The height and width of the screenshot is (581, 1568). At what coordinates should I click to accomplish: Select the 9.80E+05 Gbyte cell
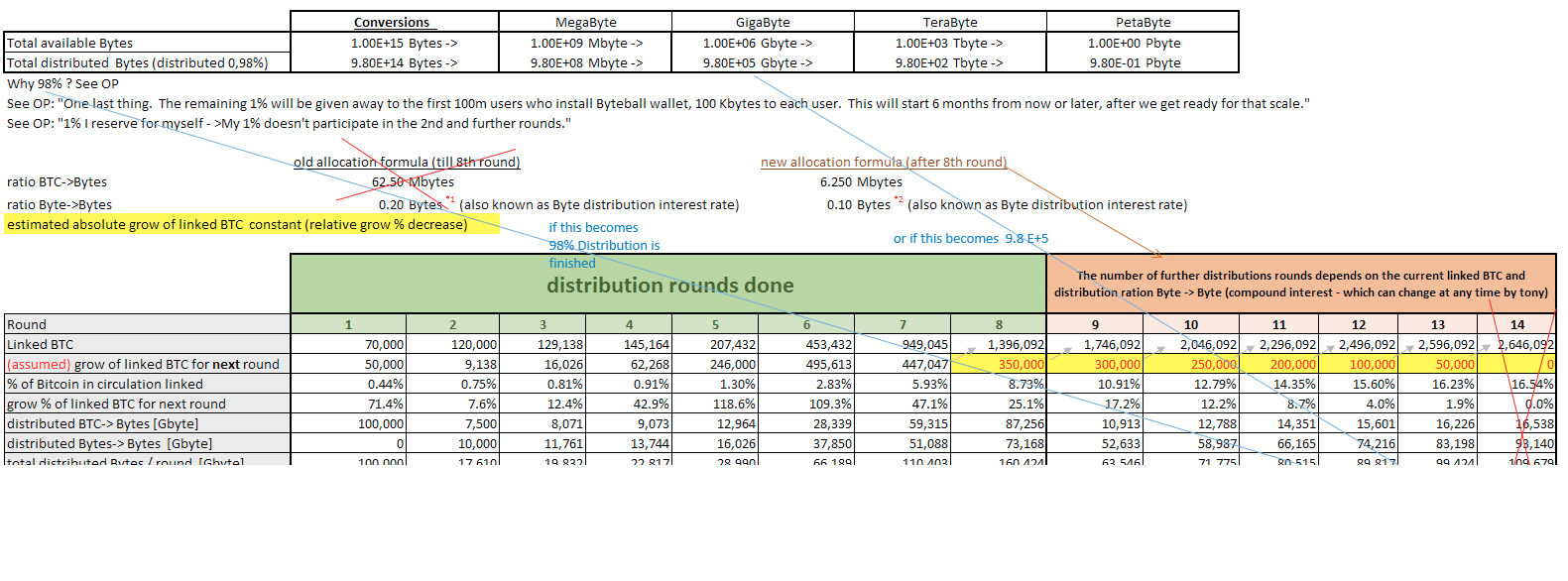tap(763, 62)
